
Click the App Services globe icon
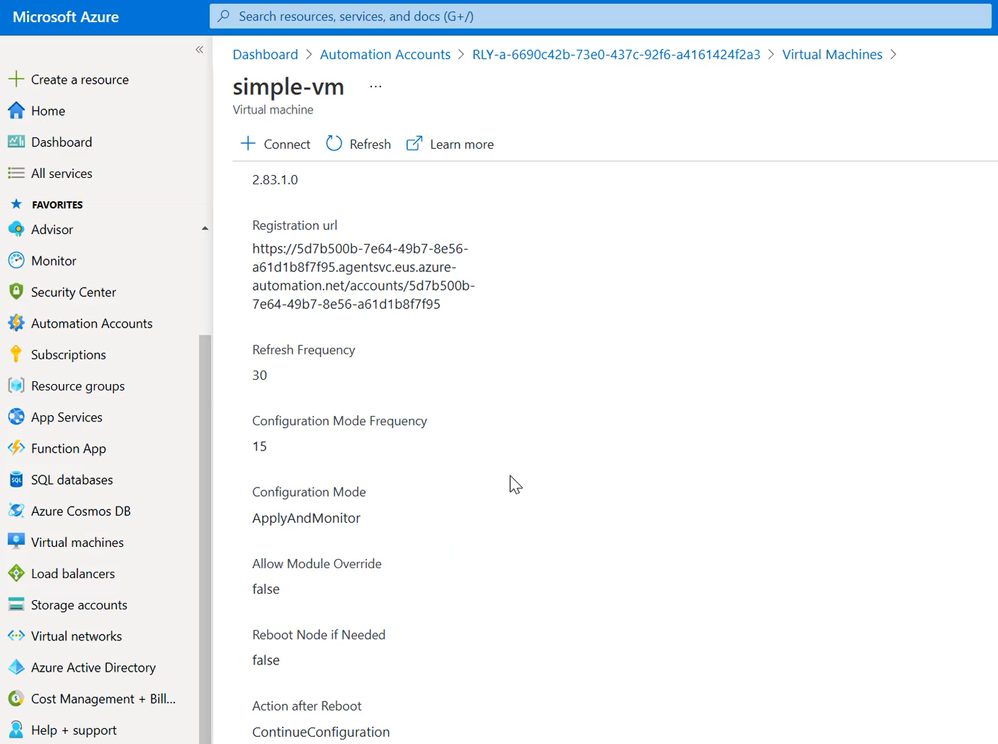point(16,417)
